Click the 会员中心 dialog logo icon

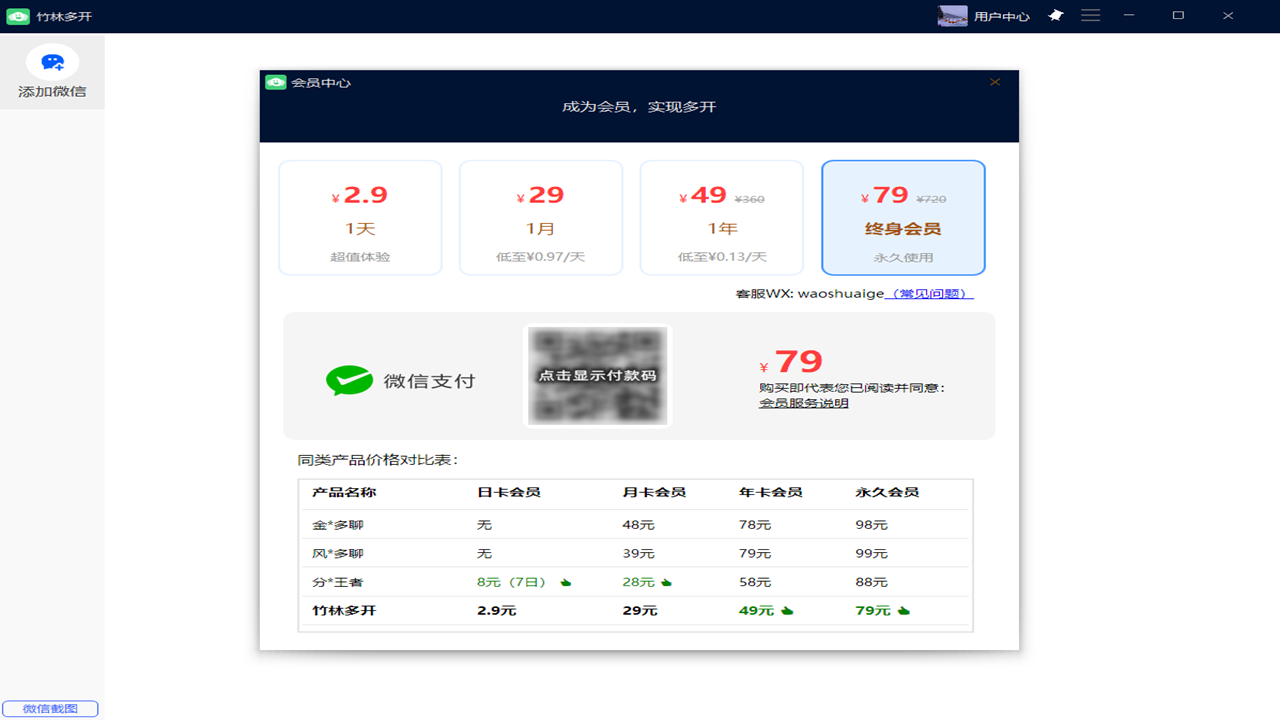coord(276,82)
